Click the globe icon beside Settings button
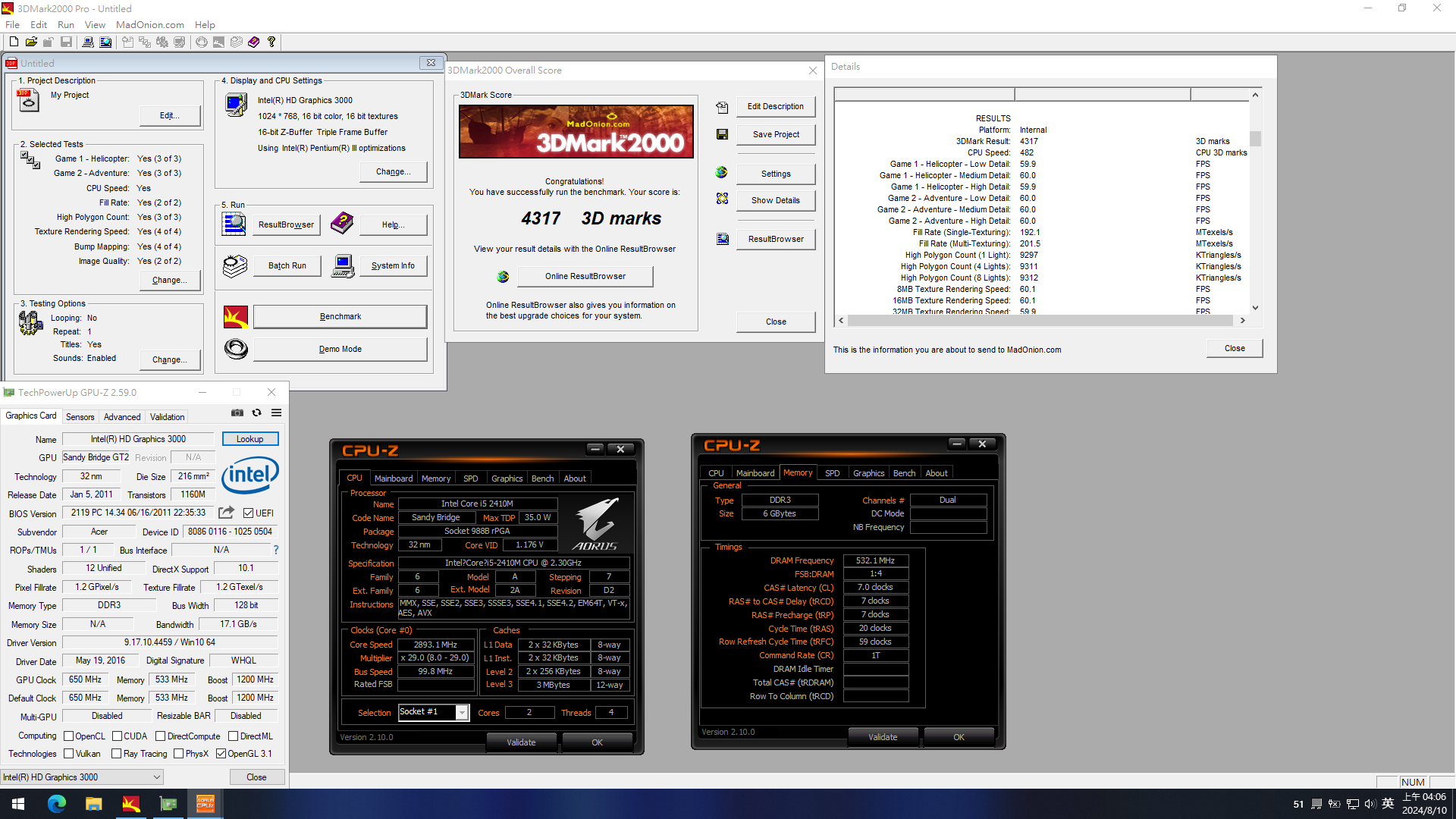The width and height of the screenshot is (1456, 819). [x=721, y=173]
